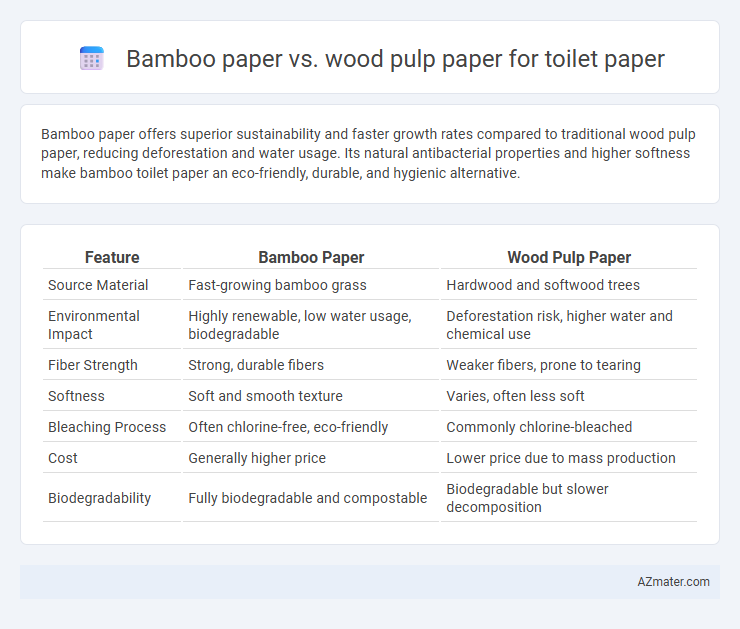
Task: Click 'Often chlorine-free, eco-friendly' cell
Action: pos(311,427)
